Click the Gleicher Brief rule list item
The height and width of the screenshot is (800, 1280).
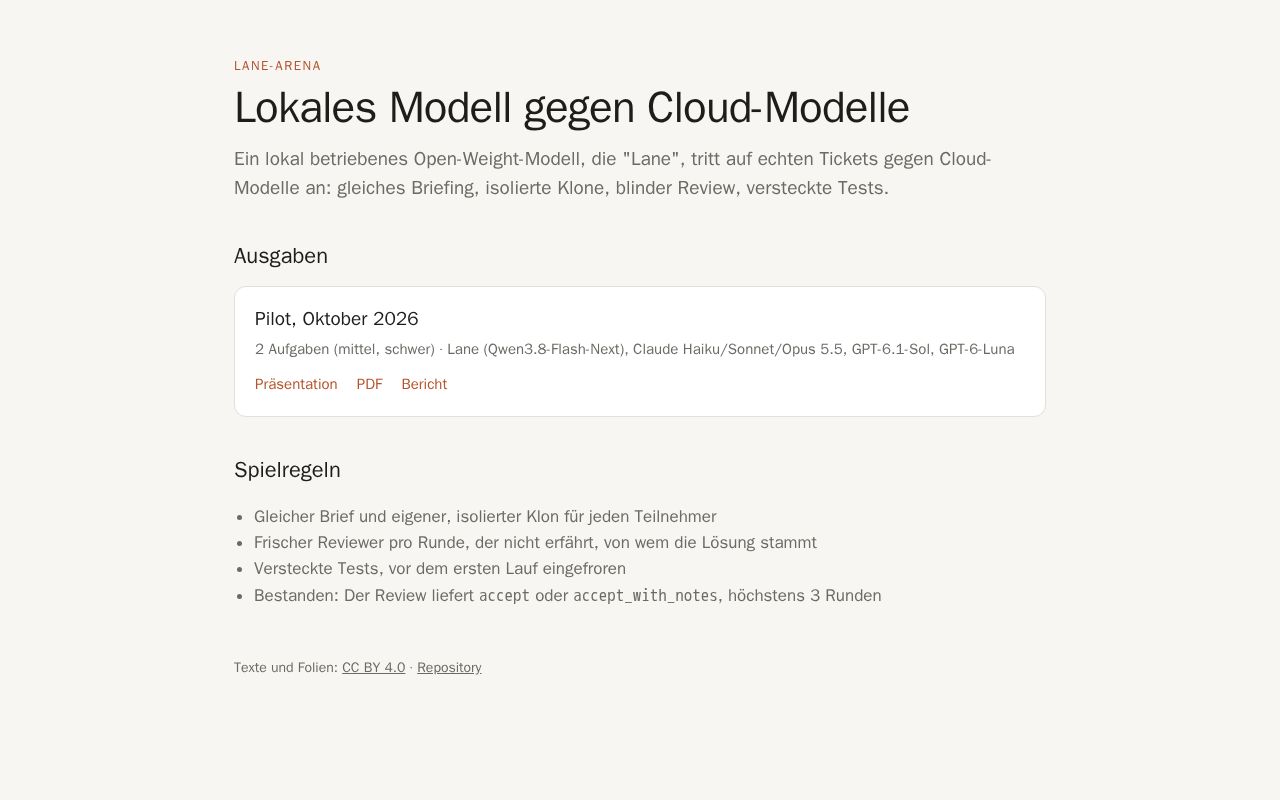485,517
